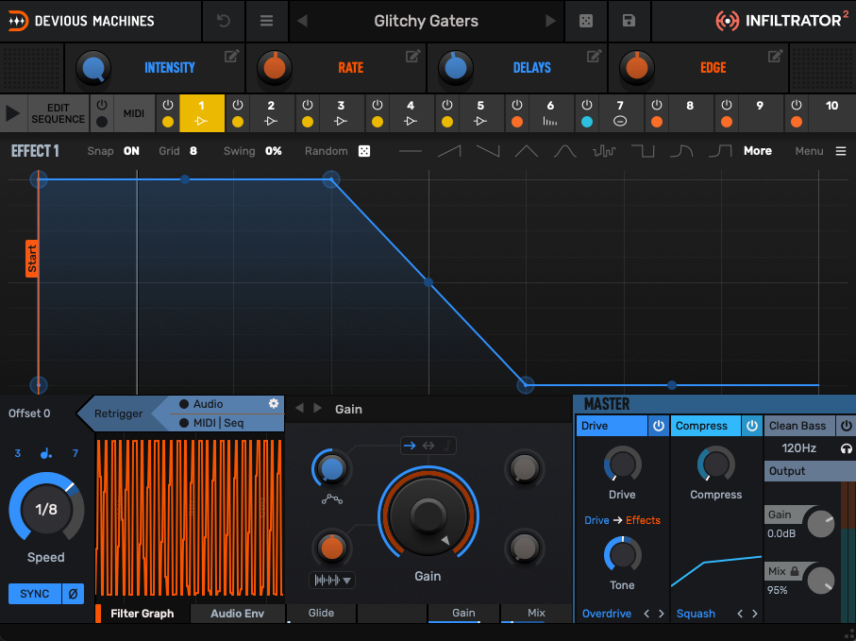
Task: Toggle the Clean Bass power button
Action: 846,426
